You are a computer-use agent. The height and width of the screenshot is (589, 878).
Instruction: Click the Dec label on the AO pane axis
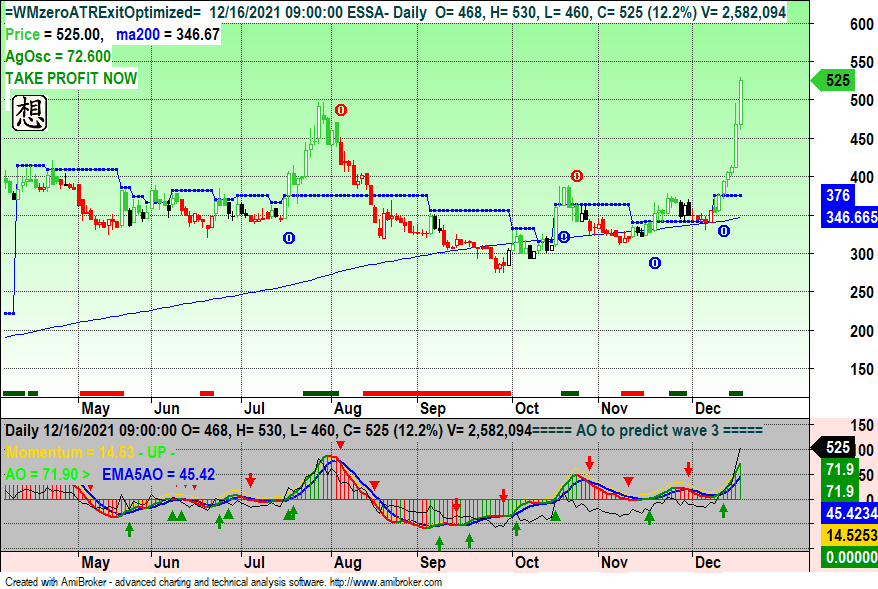tap(708, 563)
